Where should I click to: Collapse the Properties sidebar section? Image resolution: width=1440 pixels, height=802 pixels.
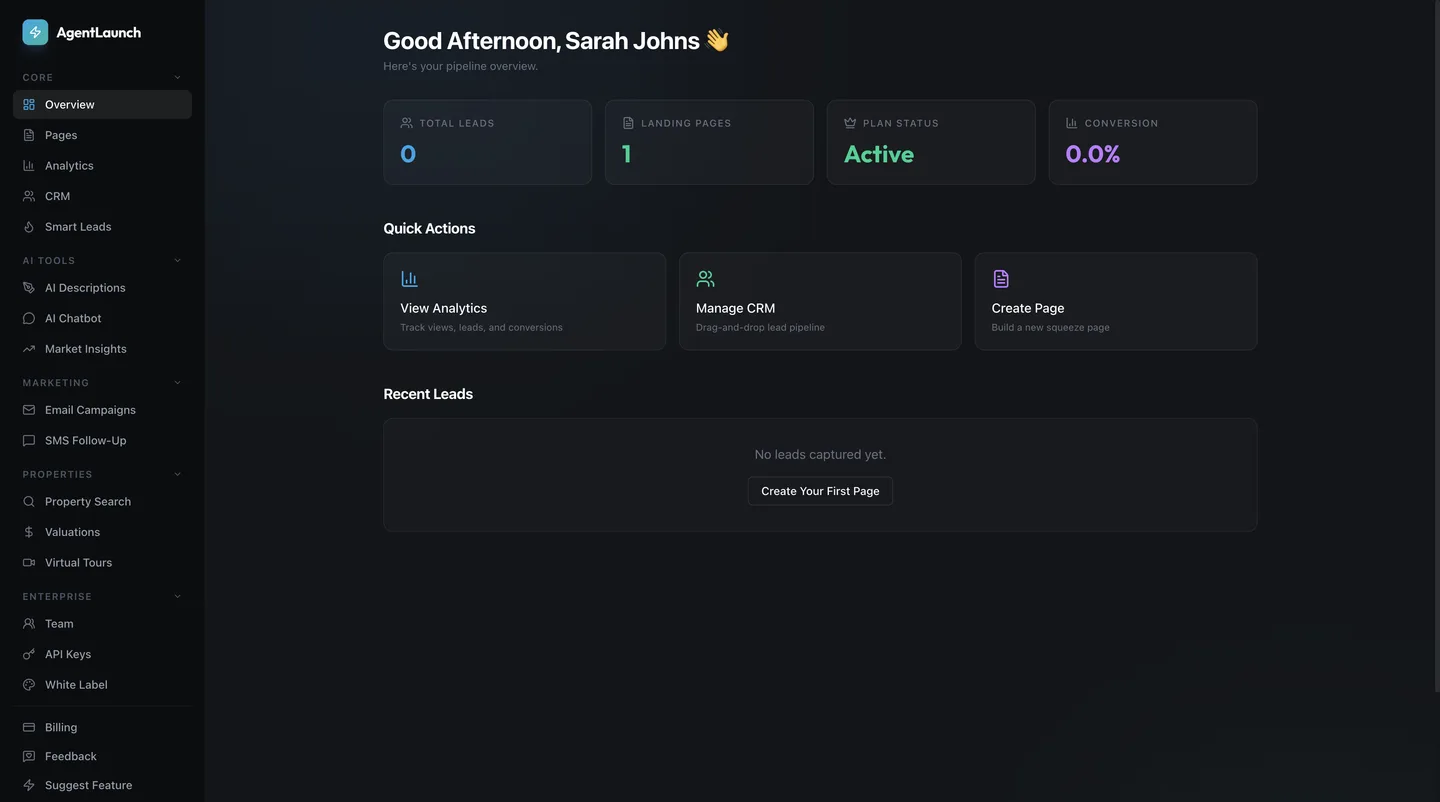click(x=178, y=474)
